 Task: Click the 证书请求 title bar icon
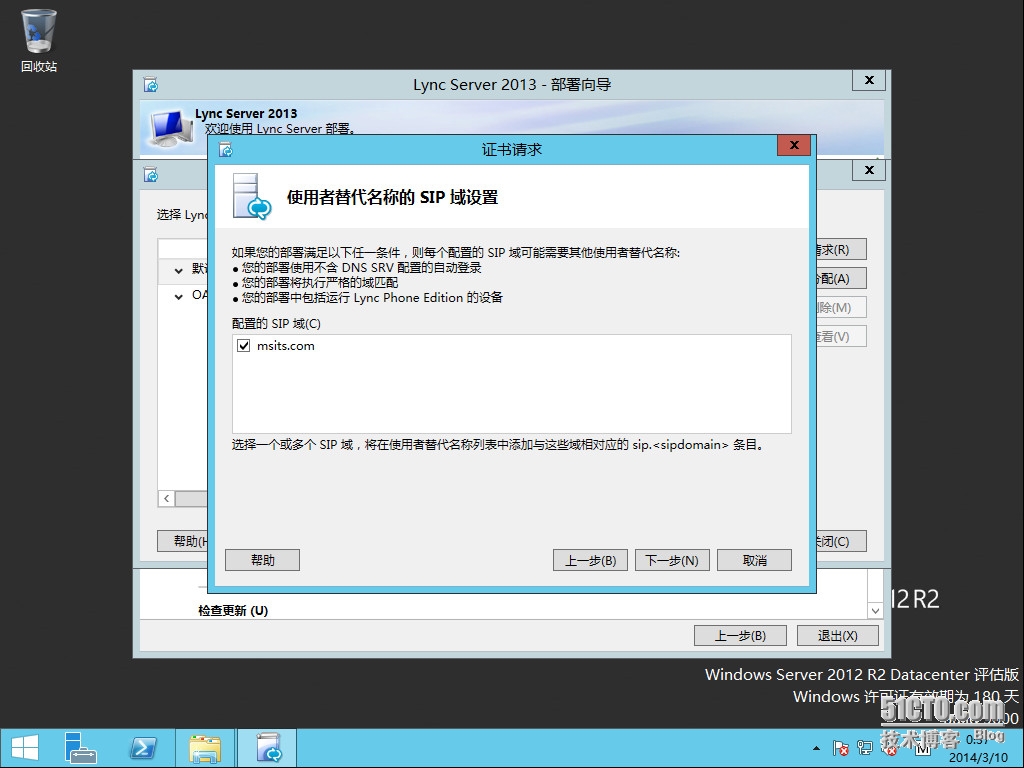pos(226,150)
